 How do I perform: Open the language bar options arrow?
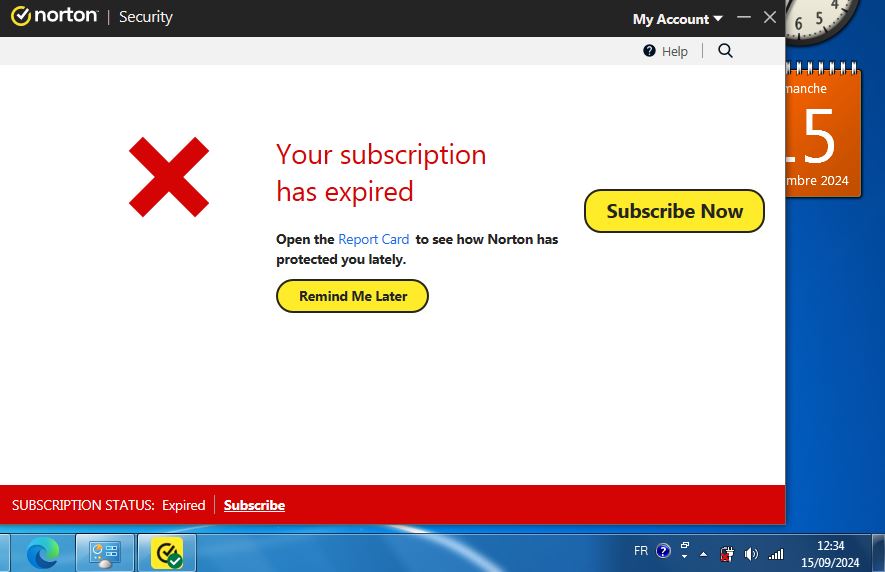pyautogui.click(x=685, y=557)
